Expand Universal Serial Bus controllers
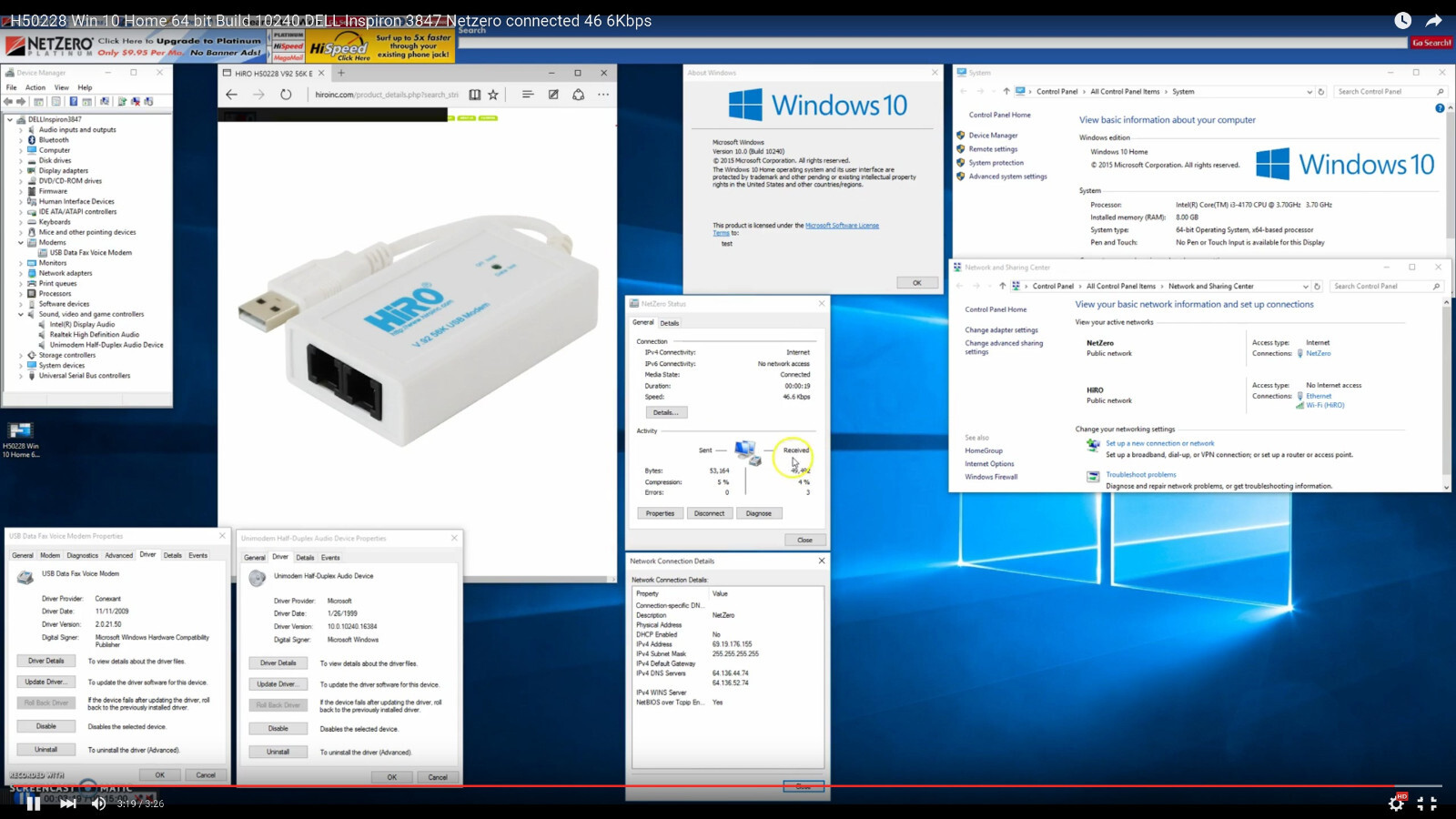The width and height of the screenshot is (1456, 819). (21, 375)
